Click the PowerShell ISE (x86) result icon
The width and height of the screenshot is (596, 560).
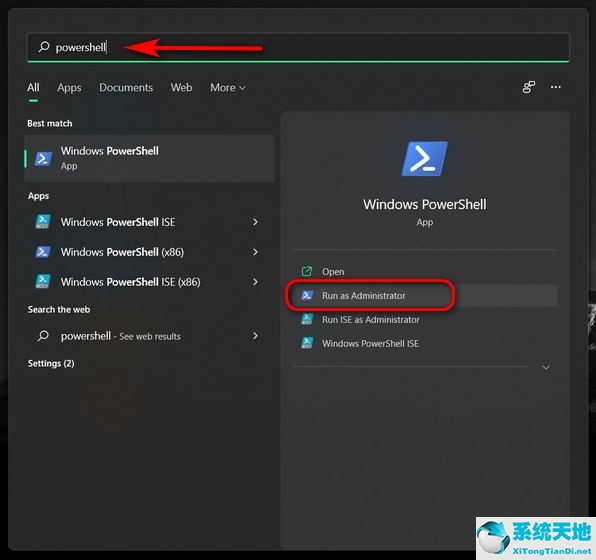point(43,281)
